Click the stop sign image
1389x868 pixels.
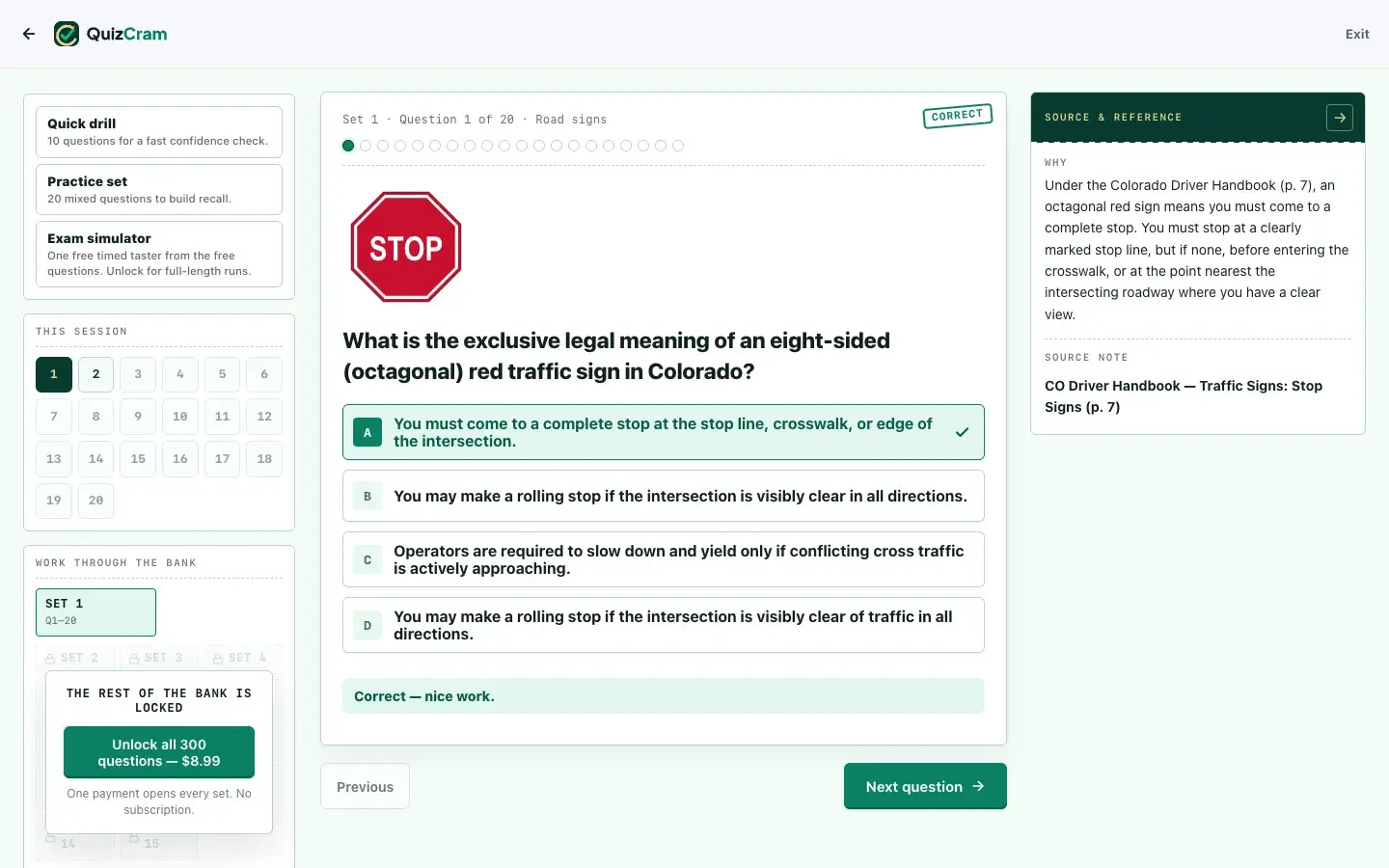coord(406,247)
